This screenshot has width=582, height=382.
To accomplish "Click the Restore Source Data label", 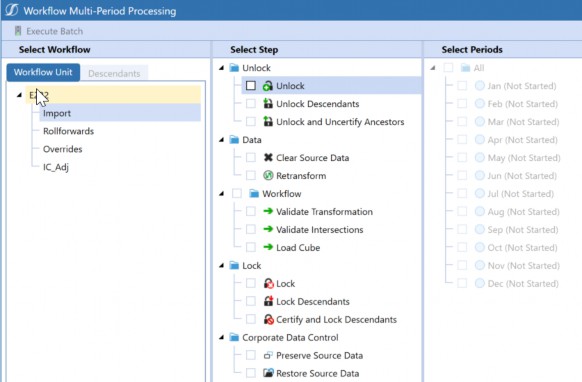I will tap(318, 373).
